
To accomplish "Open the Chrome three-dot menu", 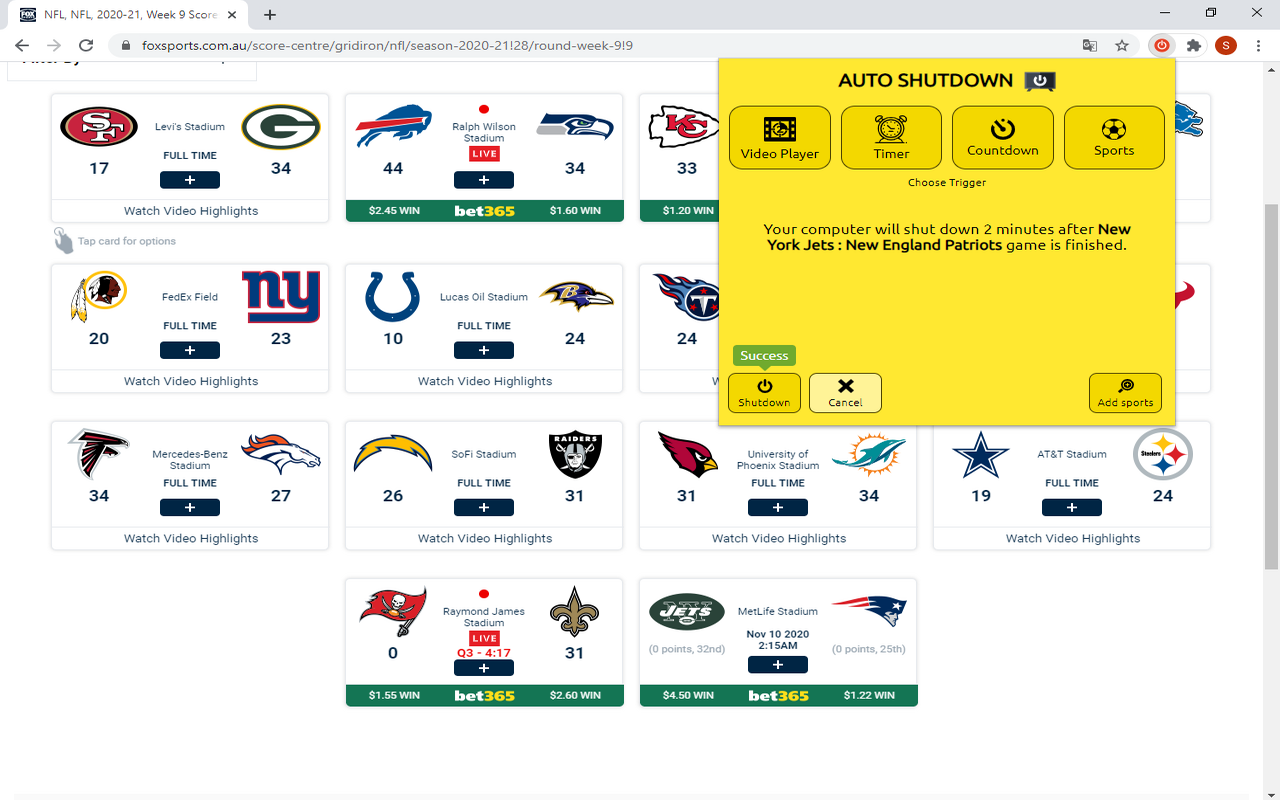I will (1258, 45).
